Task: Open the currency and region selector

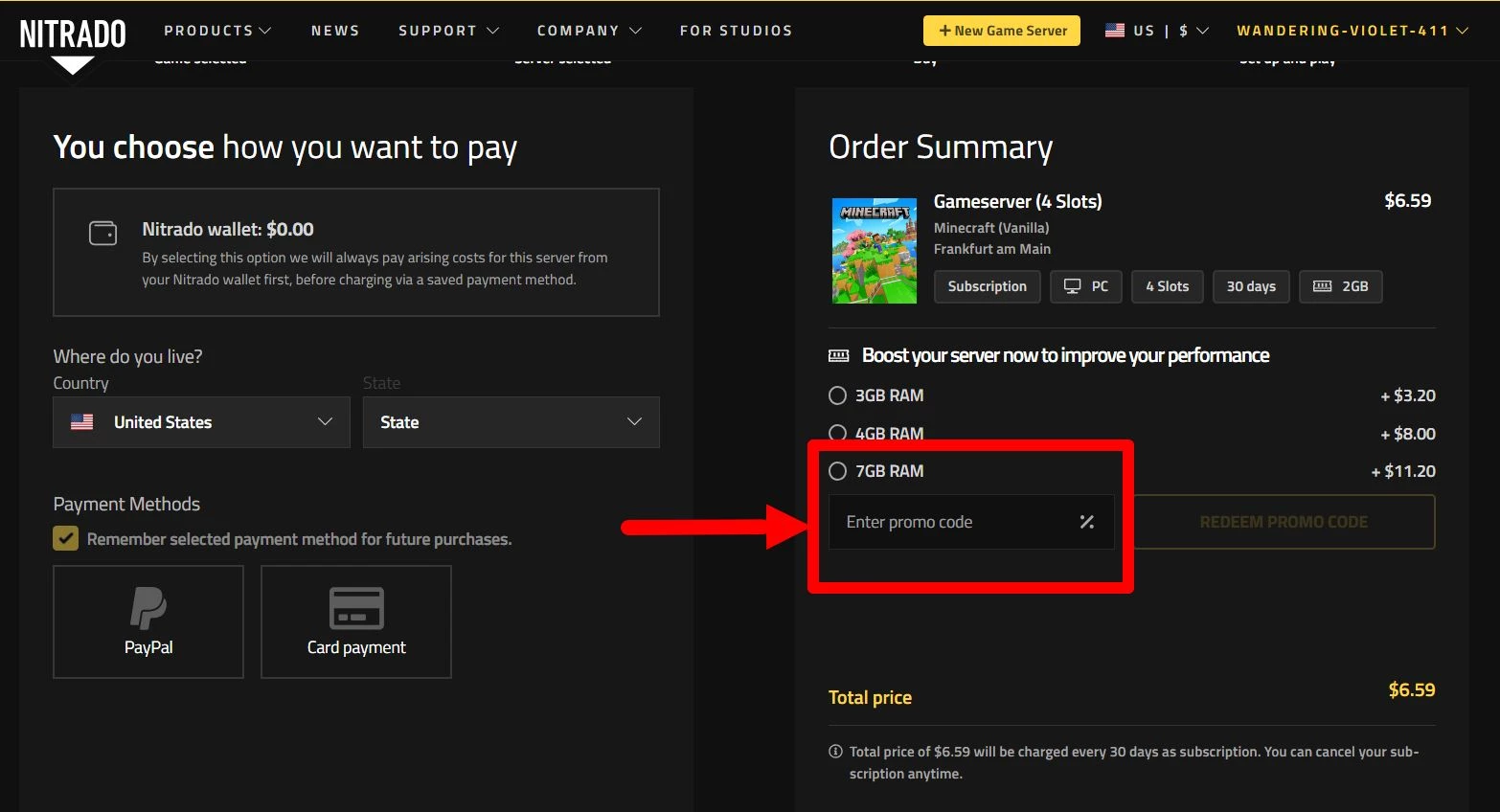Action: [x=1156, y=31]
